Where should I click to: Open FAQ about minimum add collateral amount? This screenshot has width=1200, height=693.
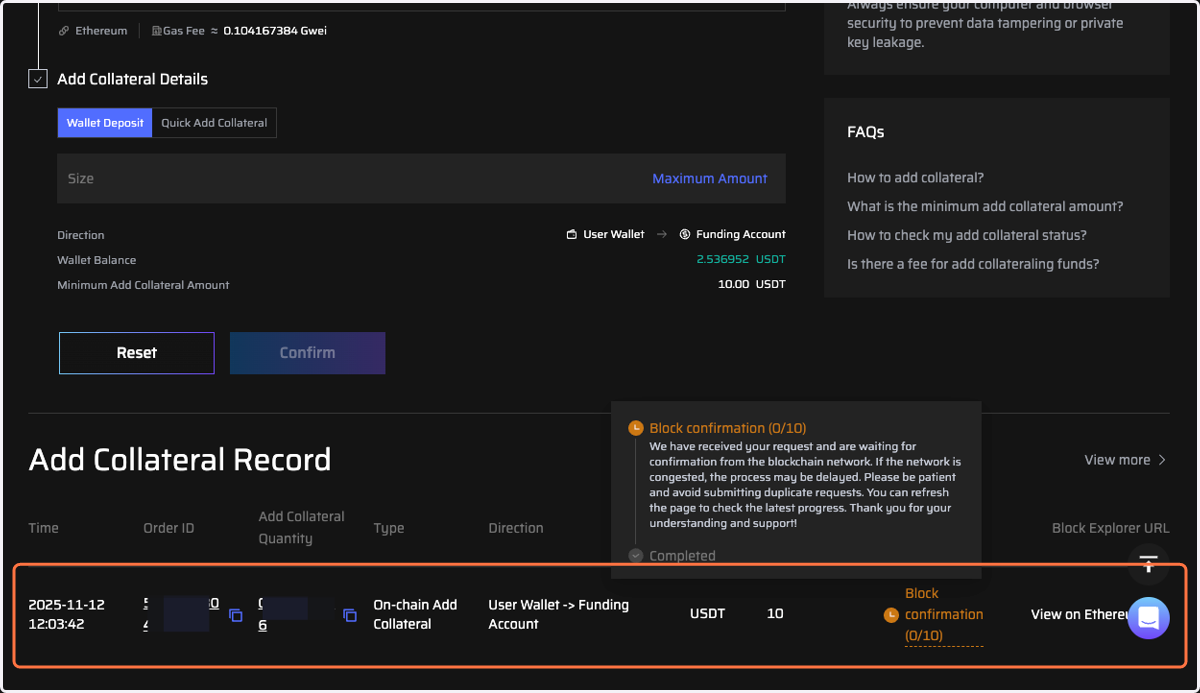click(985, 207)
